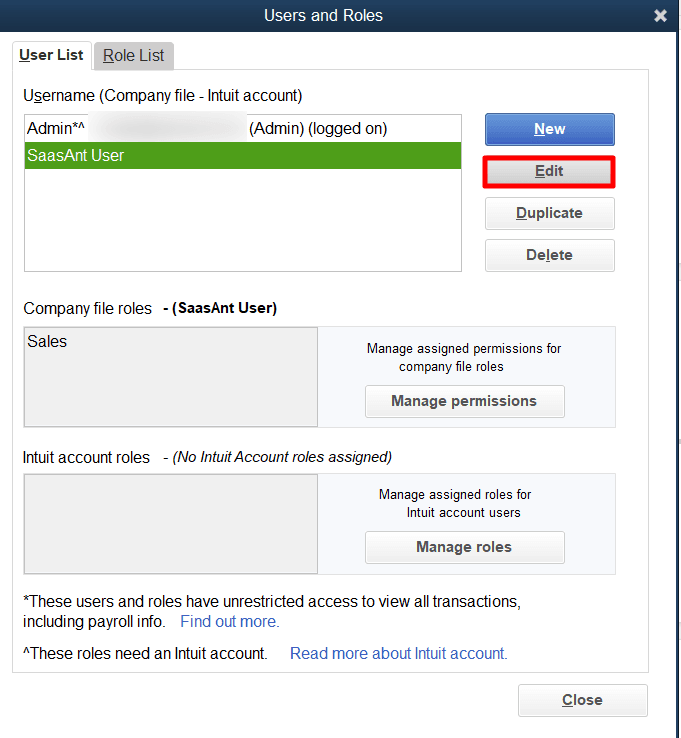Duplicate the selected user
The image size is (681, 738).
pyautogui.click(x=550, y=213)
